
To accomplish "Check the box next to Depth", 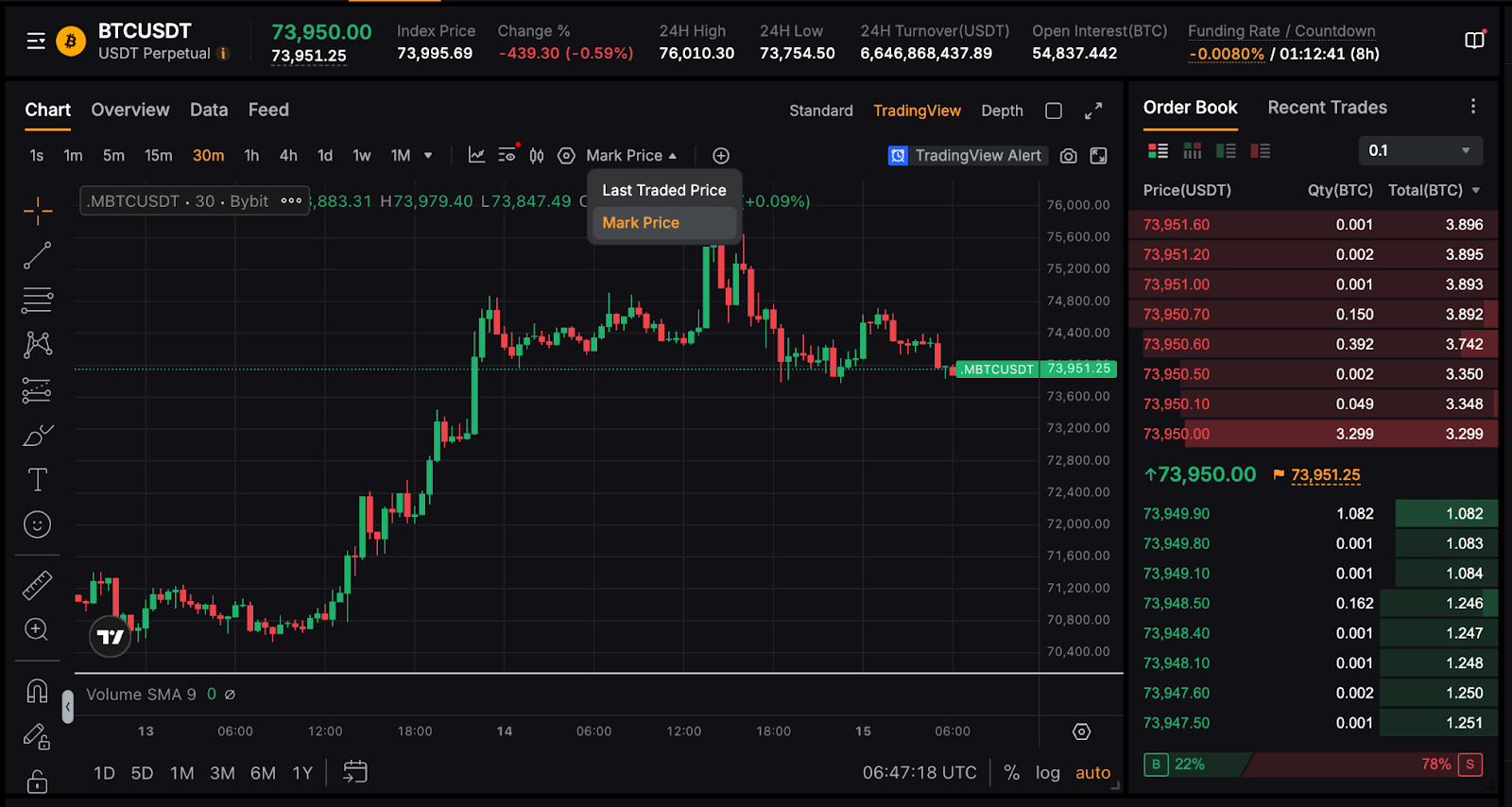I will click(x=1054, y=111).
